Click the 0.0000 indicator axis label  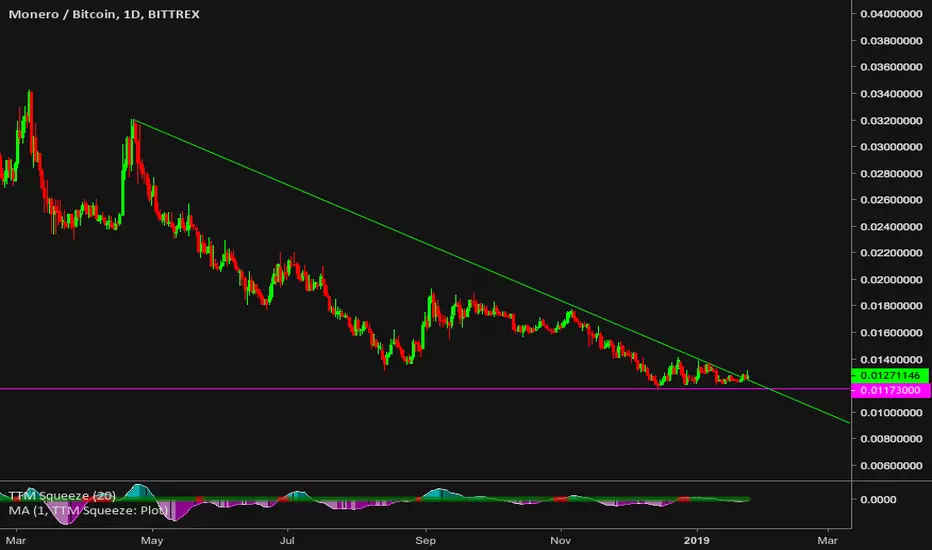(x=878, y=499)
